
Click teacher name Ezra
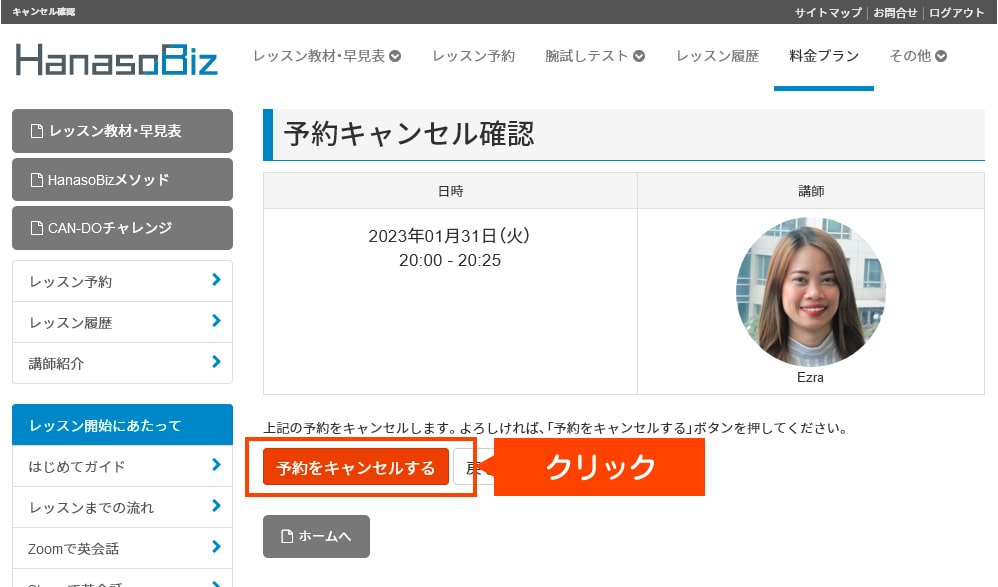810,378
